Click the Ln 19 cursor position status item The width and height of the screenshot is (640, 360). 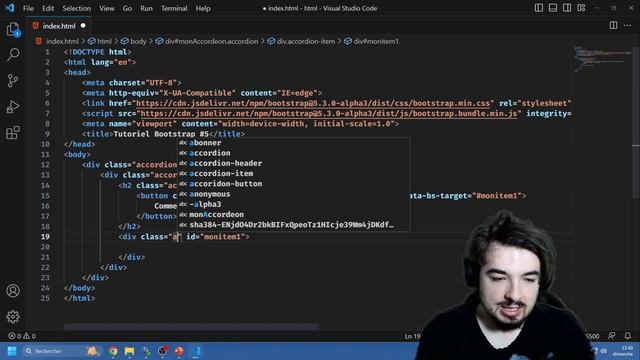click(x=412, y=336)
